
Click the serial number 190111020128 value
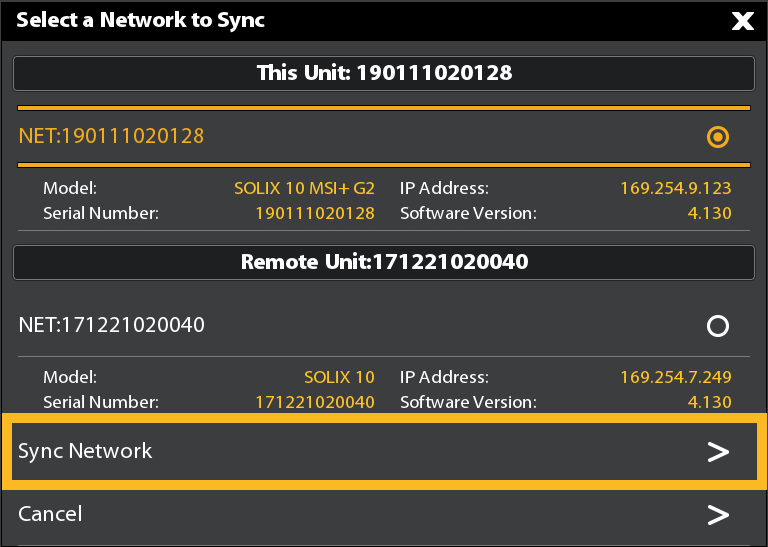coord(315,213)
